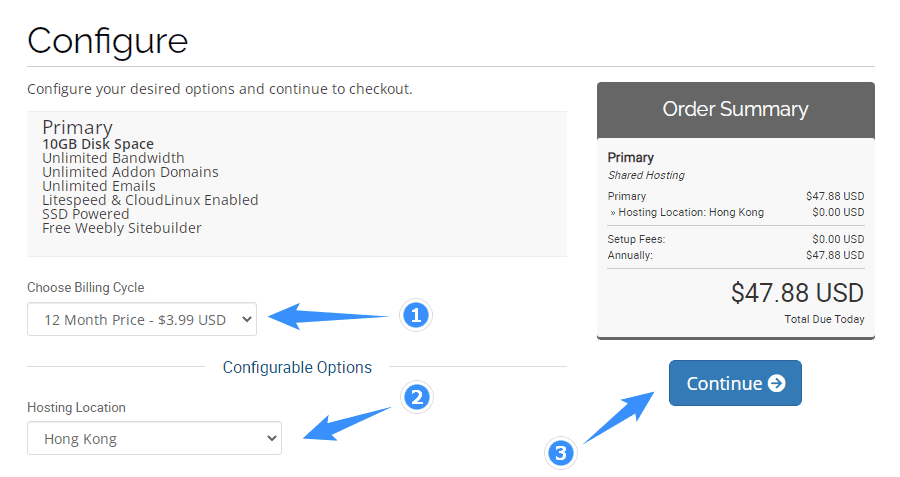Click the blue number 2 badge
Viewport: 900px width, 477px height.
(x=417, y=397)
